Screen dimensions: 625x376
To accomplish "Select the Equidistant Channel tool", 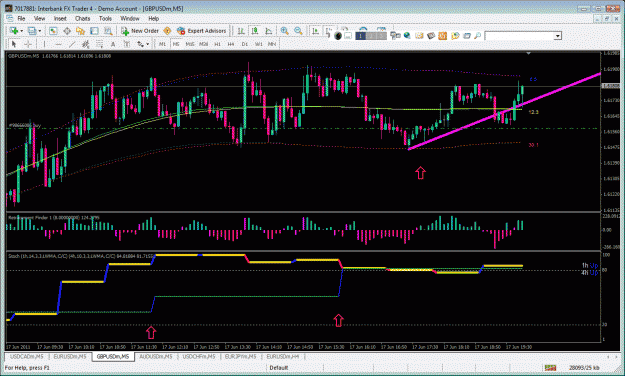I will [x=85, y=44].
